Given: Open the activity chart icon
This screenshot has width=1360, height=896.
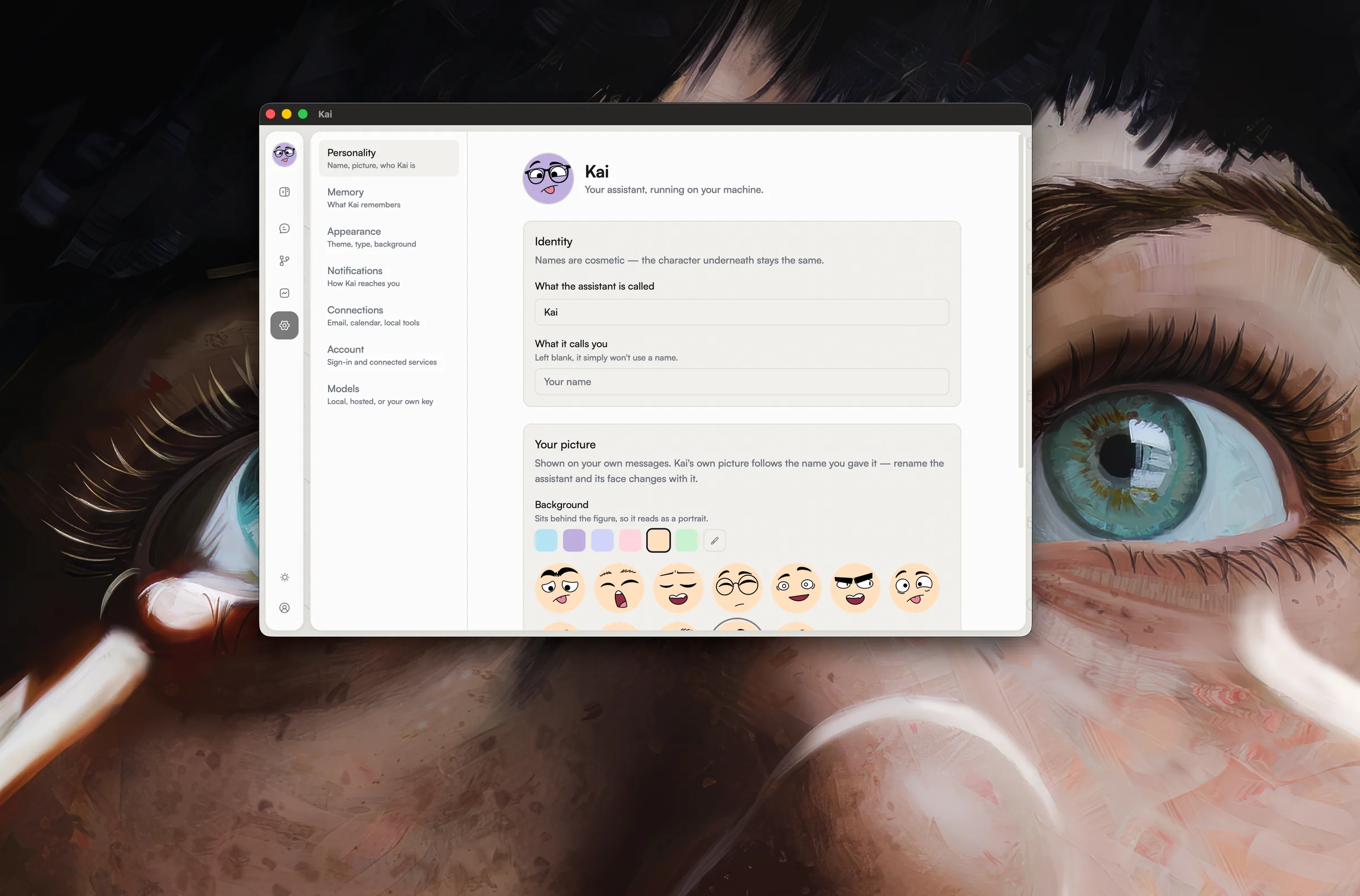Looking at the screenshot, I should pyautogui.click(x=284, y=293).
